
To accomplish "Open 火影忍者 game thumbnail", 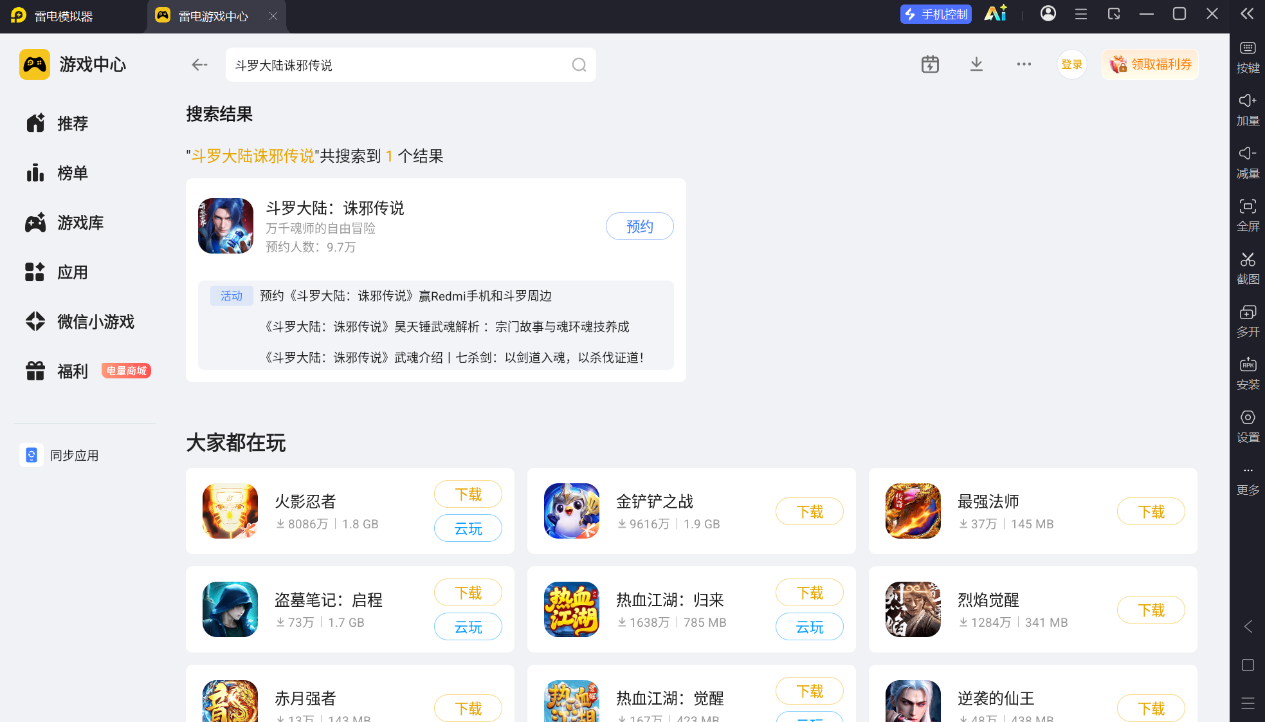I will tap(230, 511).
